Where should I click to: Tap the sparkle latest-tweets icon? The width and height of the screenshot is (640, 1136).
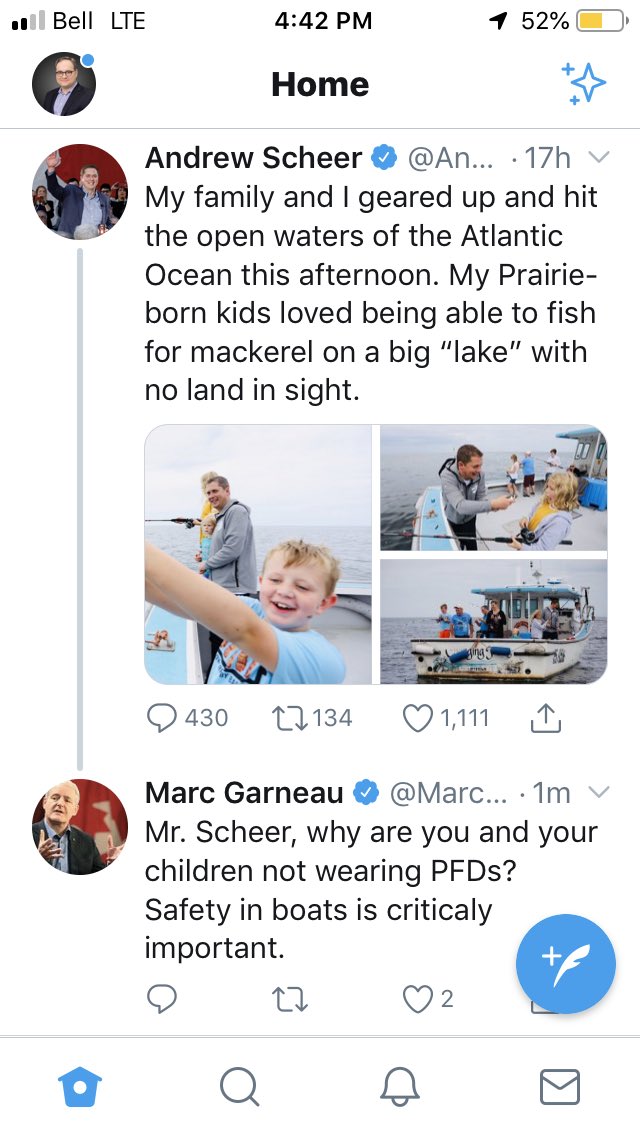(x=583, y=83)
